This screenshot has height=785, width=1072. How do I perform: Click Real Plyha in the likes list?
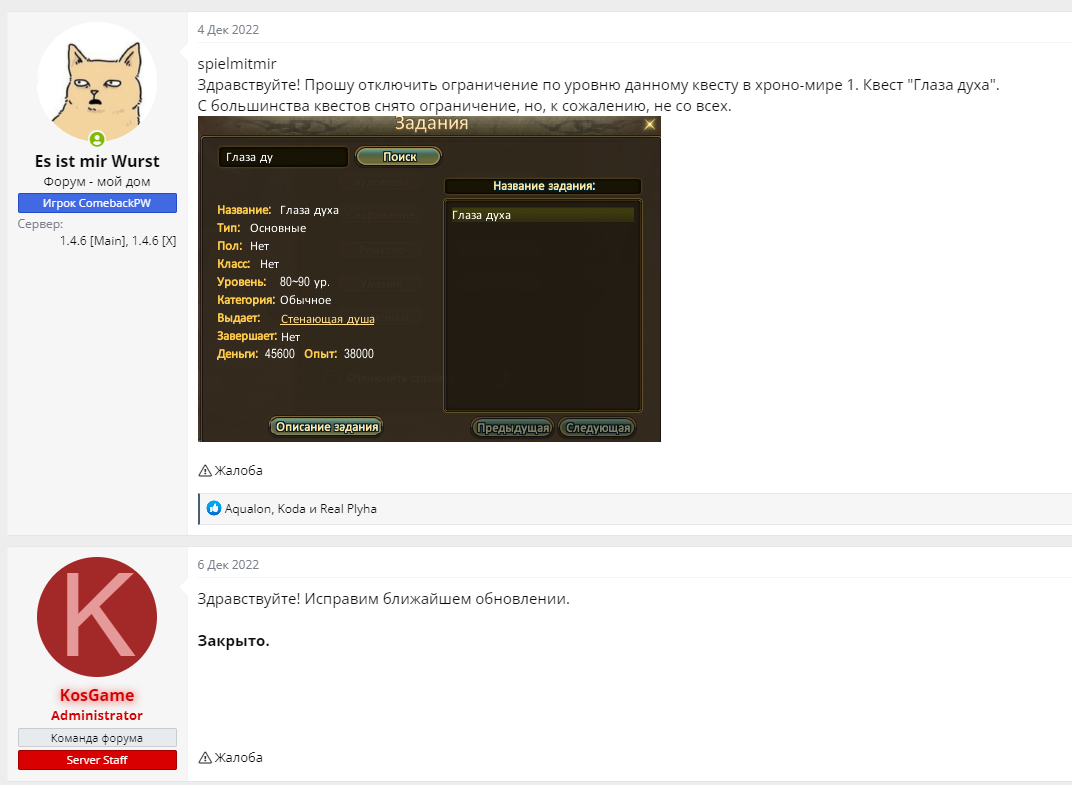pos(348,509)
